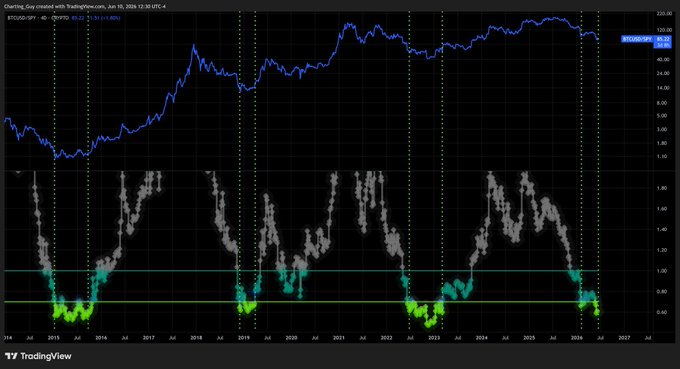Click the 3.00 price axis label
The image size is (680, 369).
click(662, 129)
